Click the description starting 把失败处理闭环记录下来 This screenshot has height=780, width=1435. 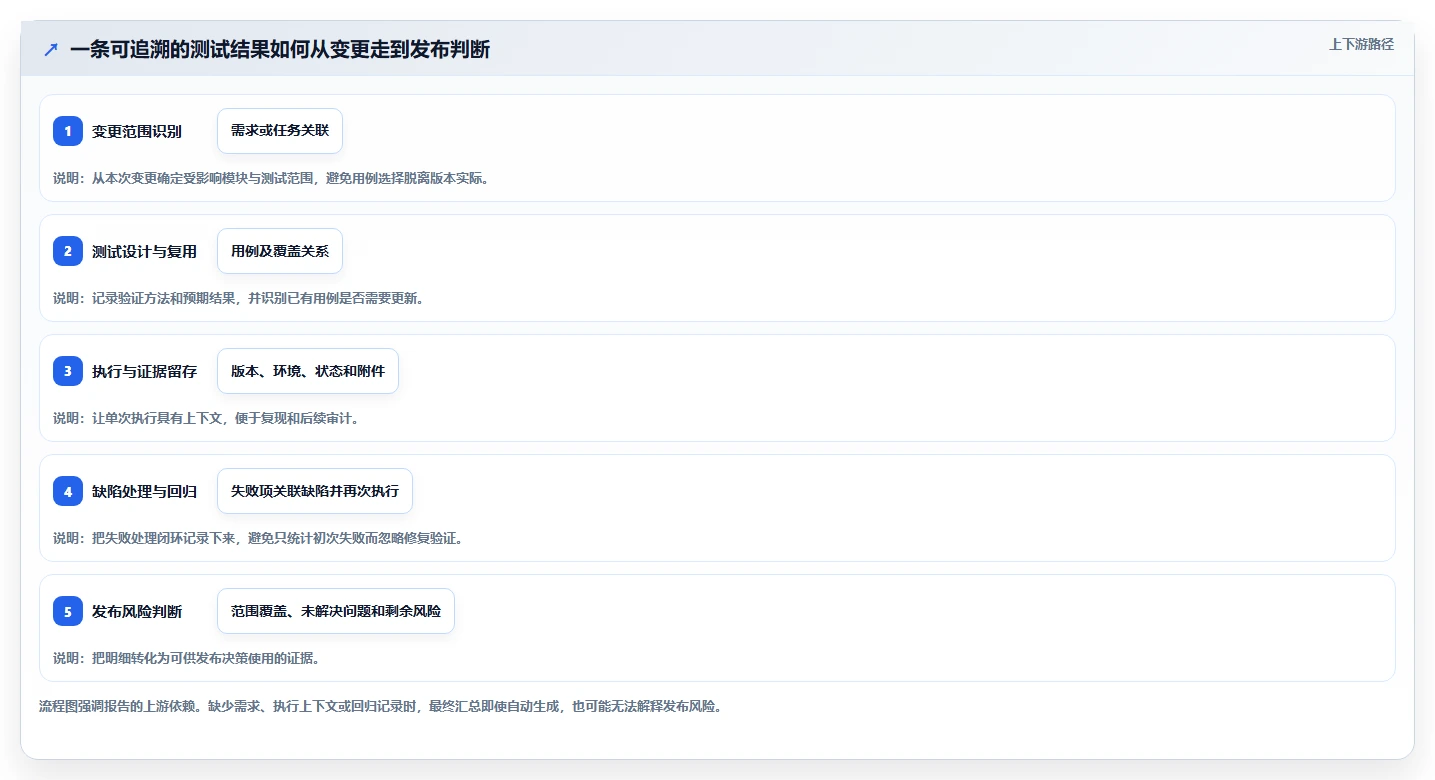[x=258, y=538]
